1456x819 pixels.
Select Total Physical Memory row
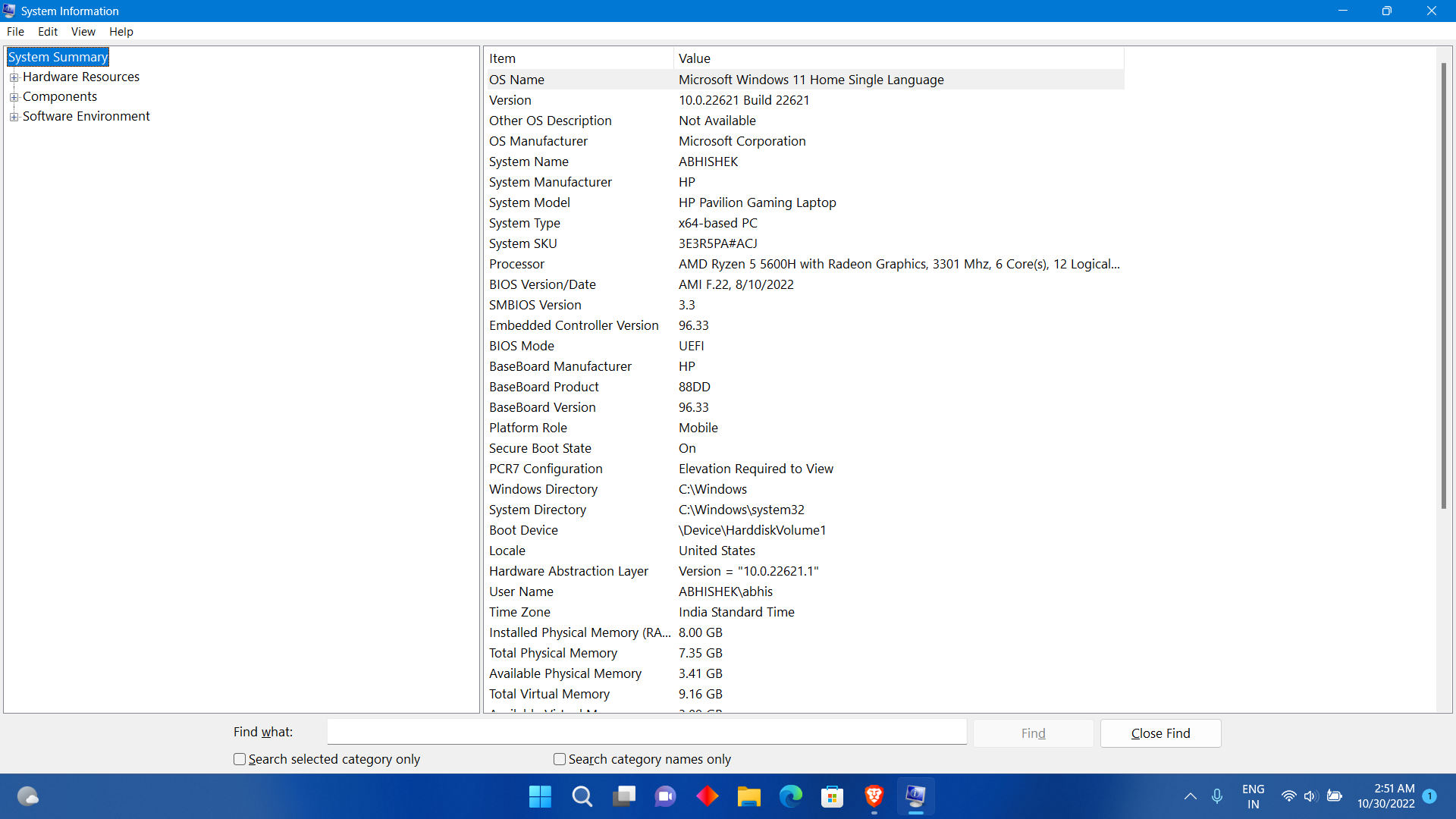coord(805,653)
